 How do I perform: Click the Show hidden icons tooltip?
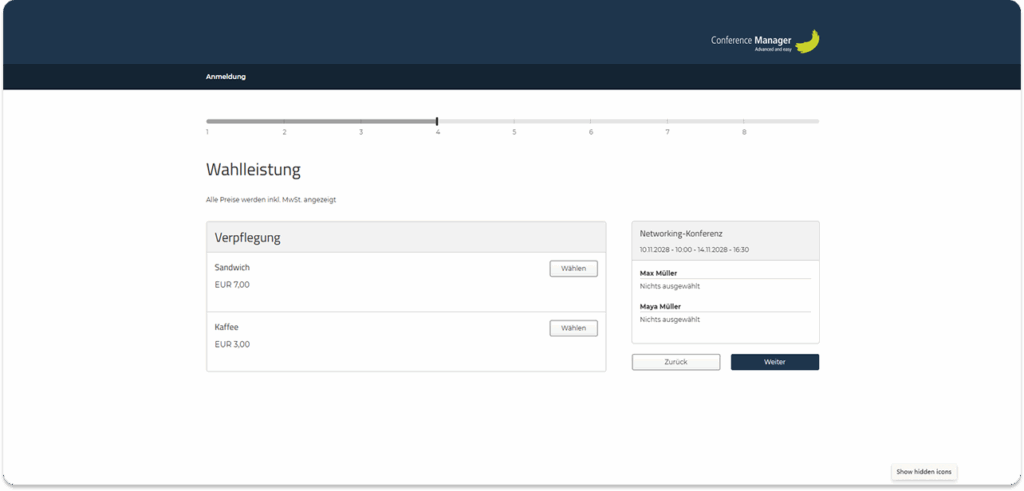pyautogui.click(x=924, y=471)
